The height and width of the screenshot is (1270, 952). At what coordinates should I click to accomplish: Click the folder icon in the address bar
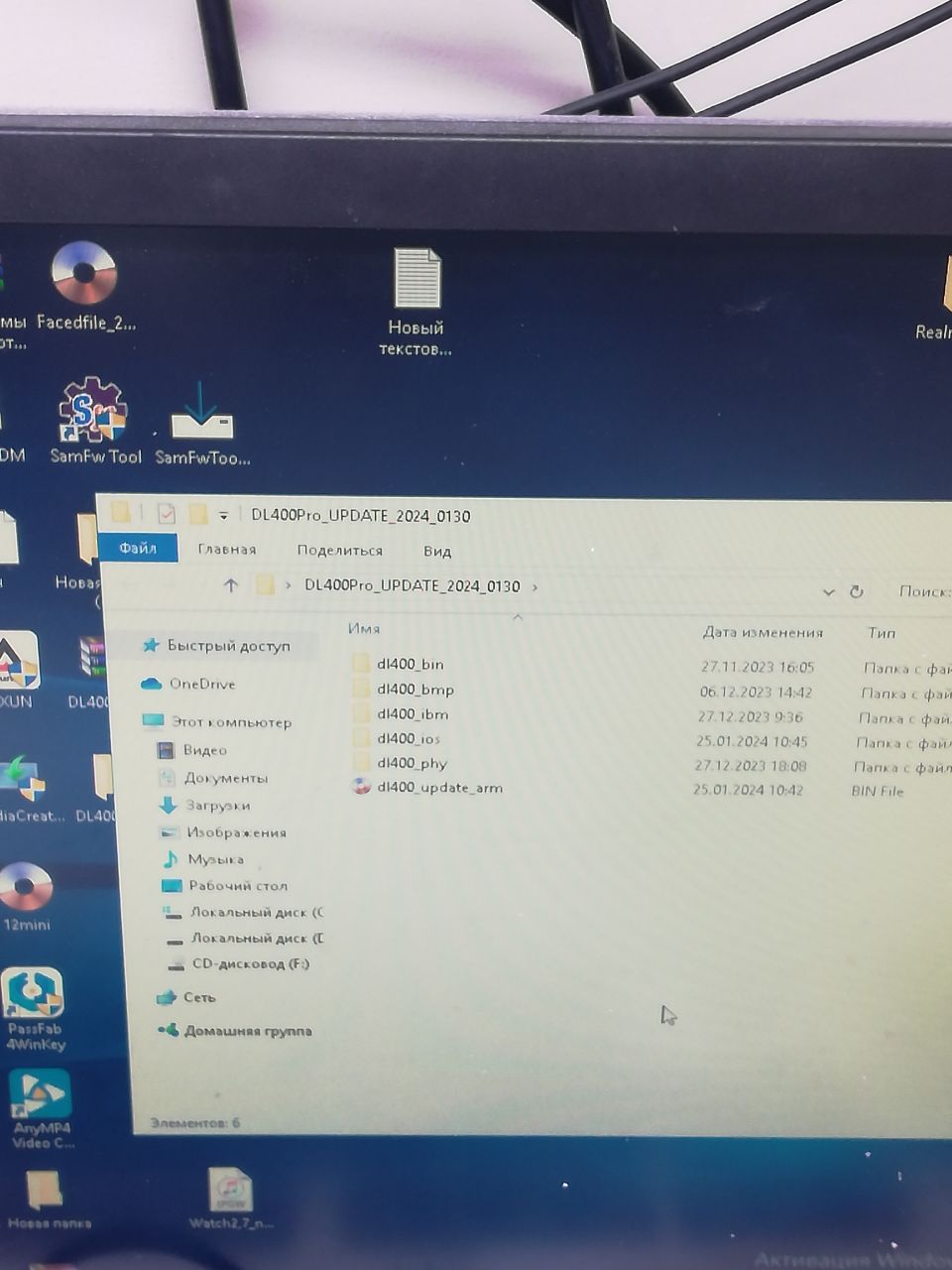(265, 585)
